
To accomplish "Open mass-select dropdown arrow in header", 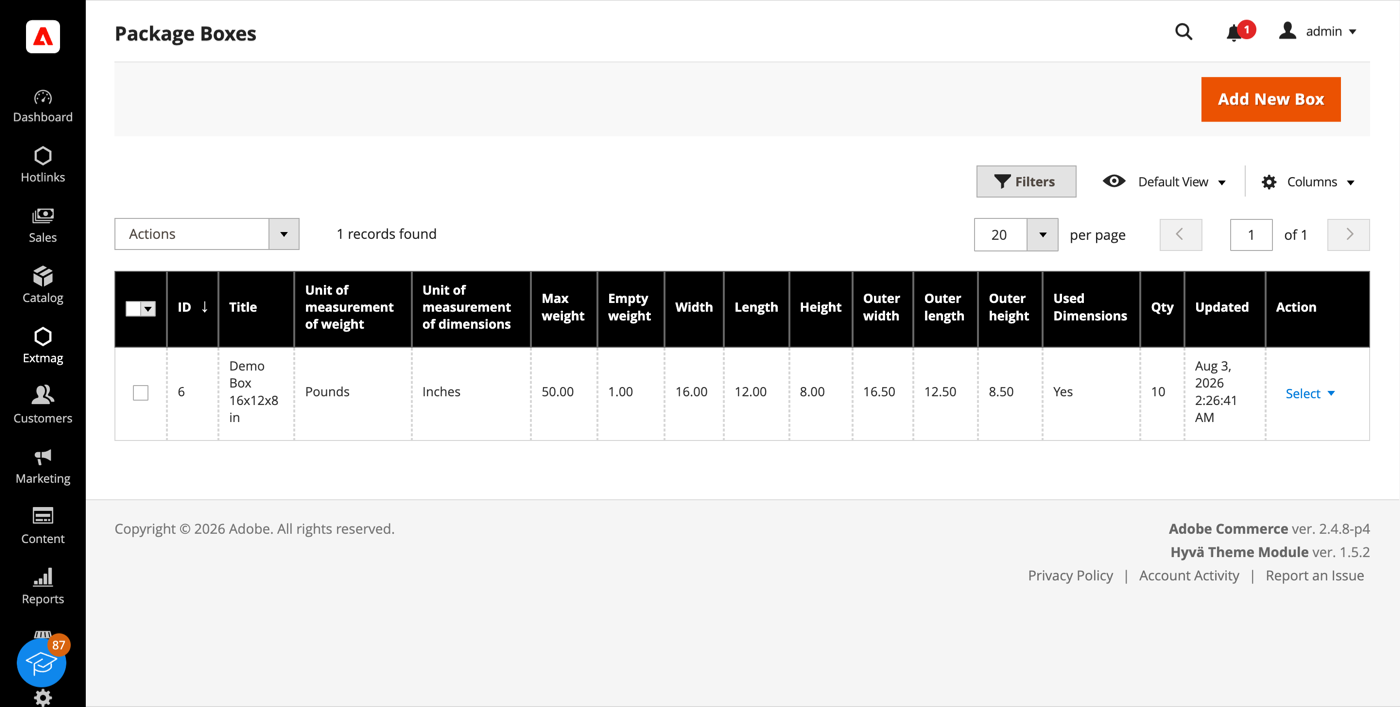I will 148,309.
